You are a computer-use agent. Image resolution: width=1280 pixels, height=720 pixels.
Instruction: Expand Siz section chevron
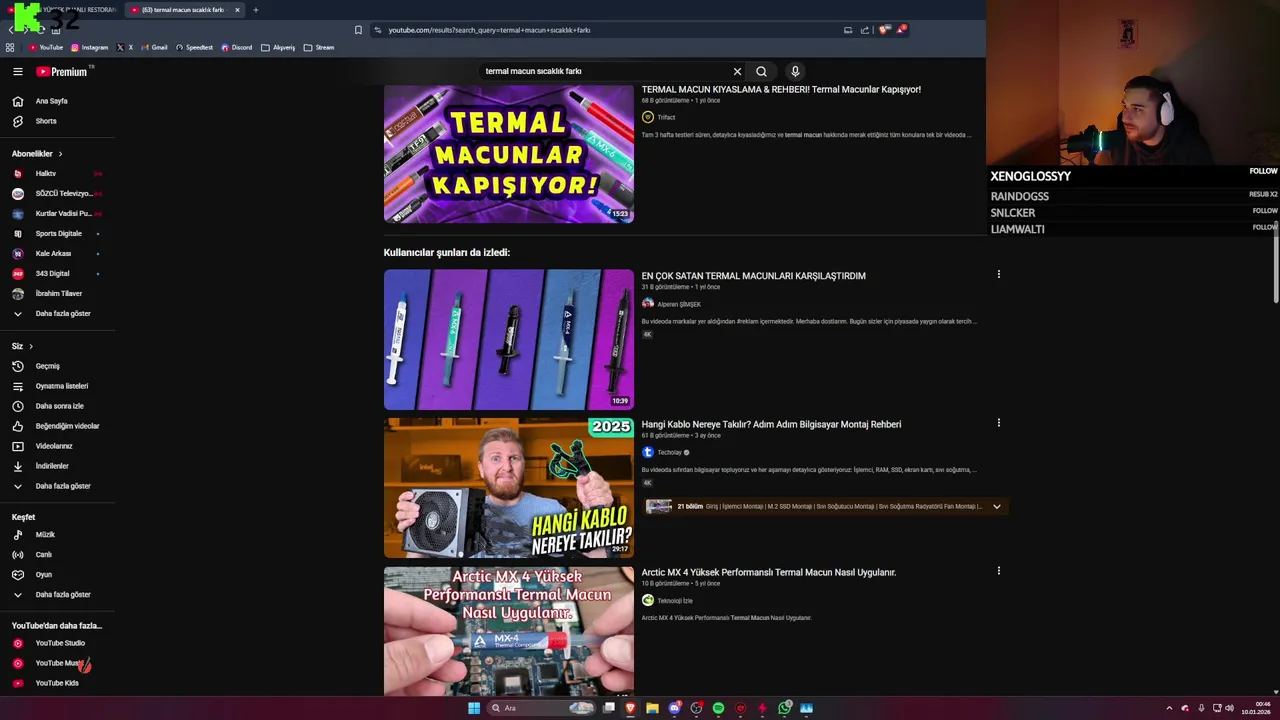point(31,346)
